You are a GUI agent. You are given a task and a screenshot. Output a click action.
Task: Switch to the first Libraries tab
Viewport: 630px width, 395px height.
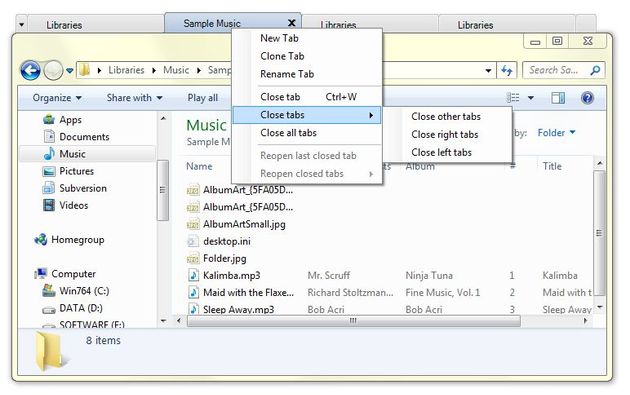(96, 25)
